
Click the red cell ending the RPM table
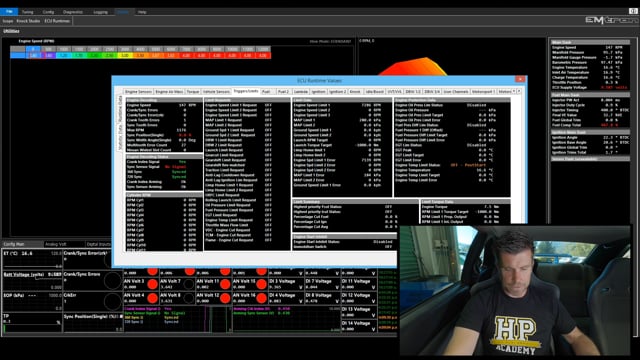pyautogui.click(x=262, y=56)
